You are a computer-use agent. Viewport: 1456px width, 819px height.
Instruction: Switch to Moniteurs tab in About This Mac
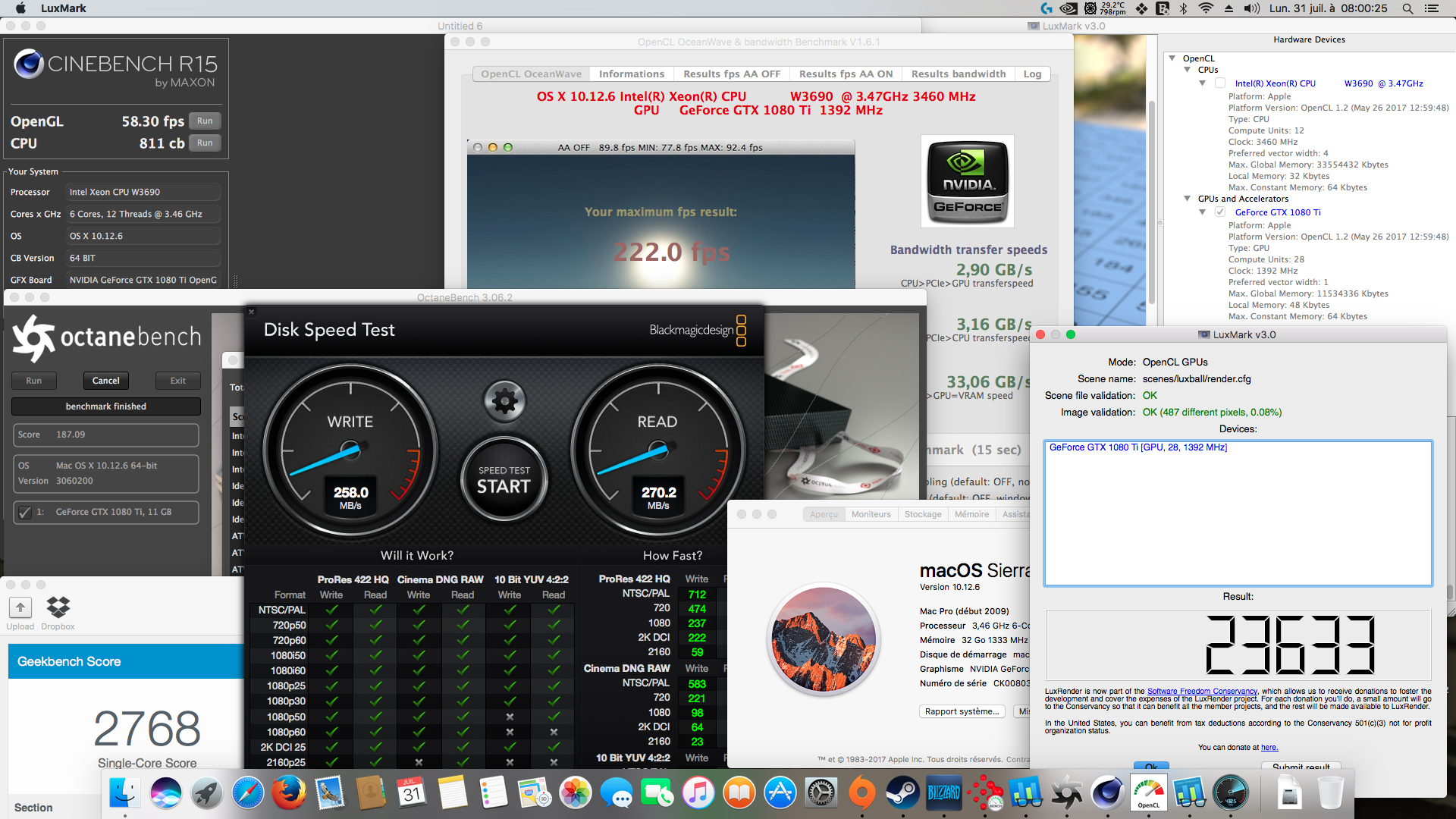click(871, 514)
